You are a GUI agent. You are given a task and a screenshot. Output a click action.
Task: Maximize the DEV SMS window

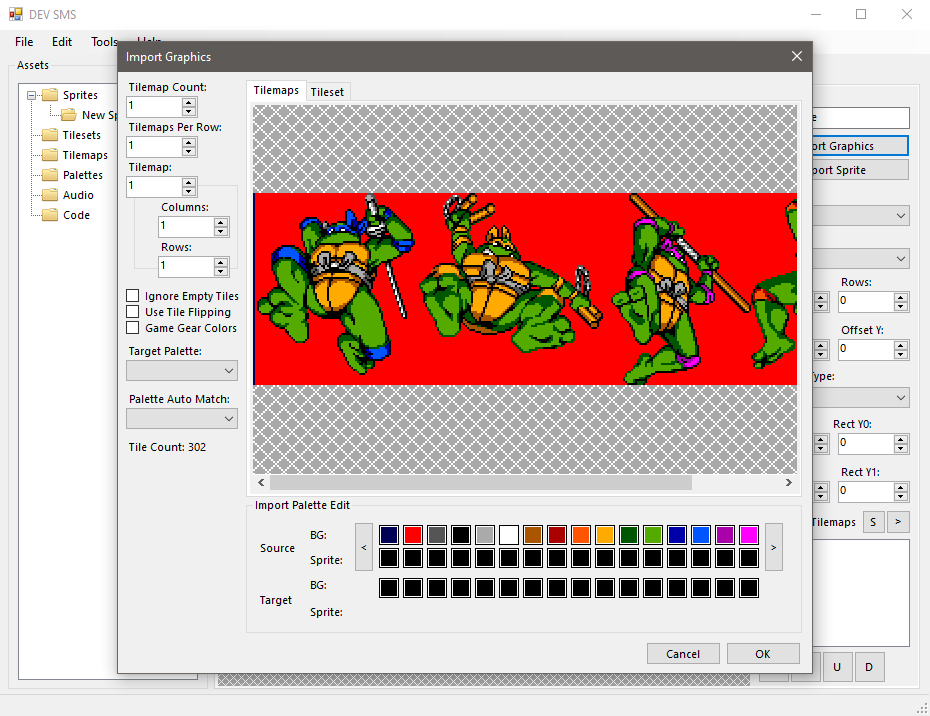[x=861, y=14]
